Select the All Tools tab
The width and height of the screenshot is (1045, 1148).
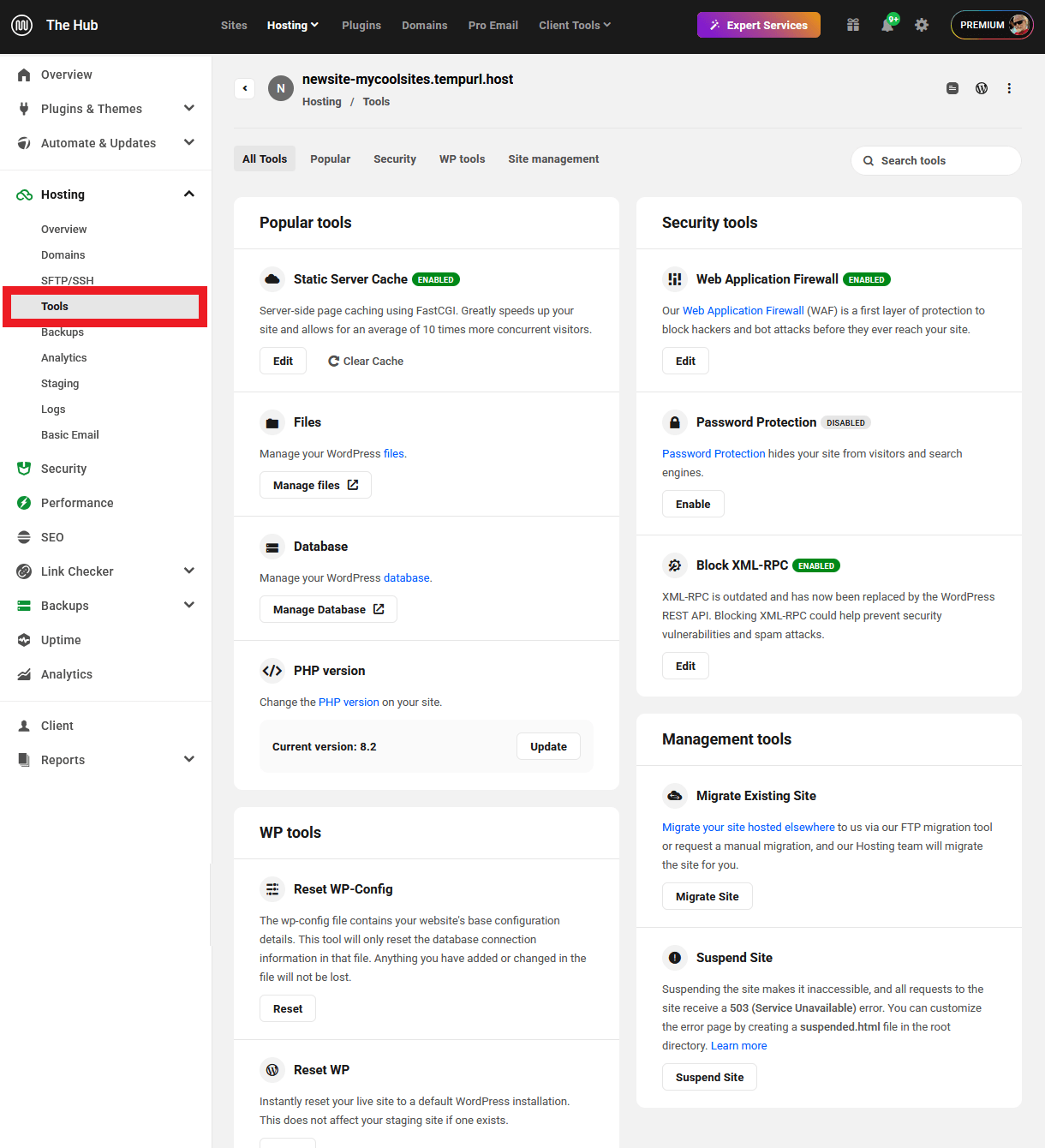265,158
